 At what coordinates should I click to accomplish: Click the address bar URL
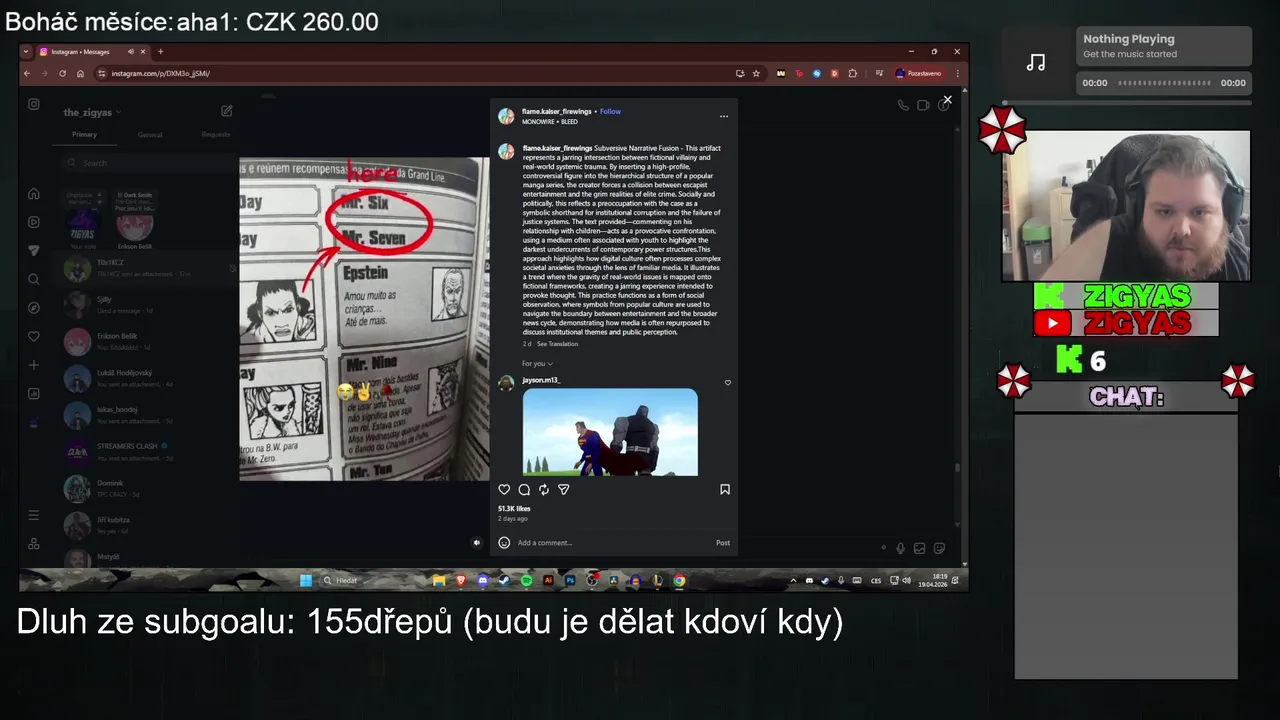click(x=160, y=73)
